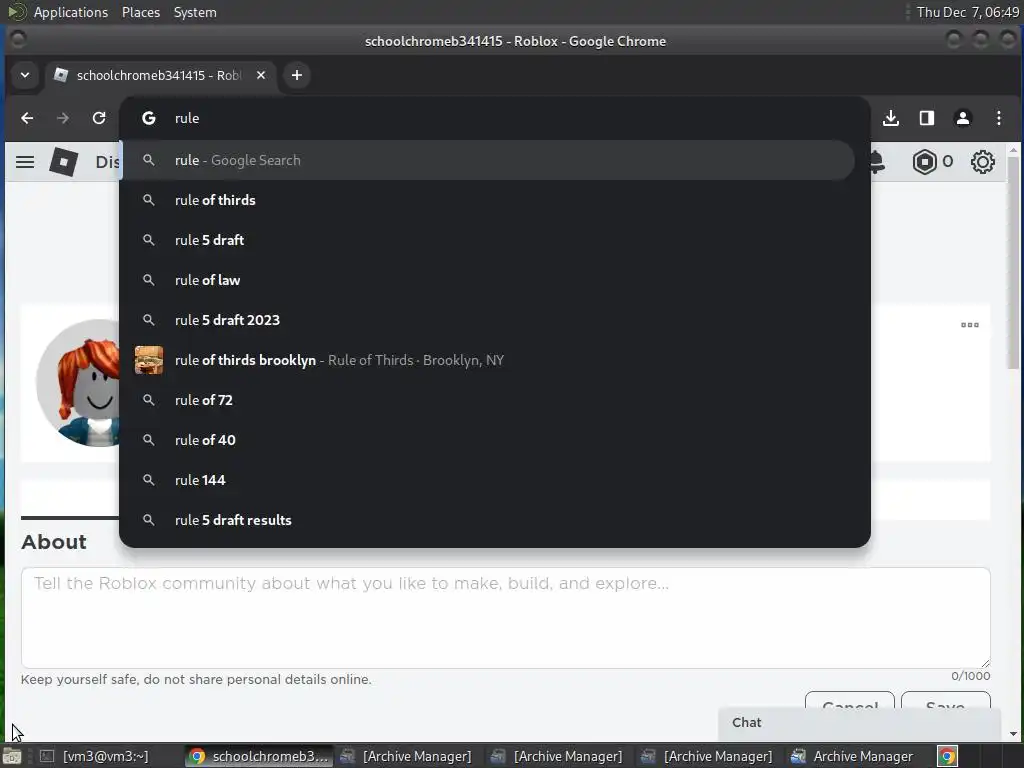Close the schoolchromeb341415 Roblox tab
Screen dimensions: 1024x768
261,75
